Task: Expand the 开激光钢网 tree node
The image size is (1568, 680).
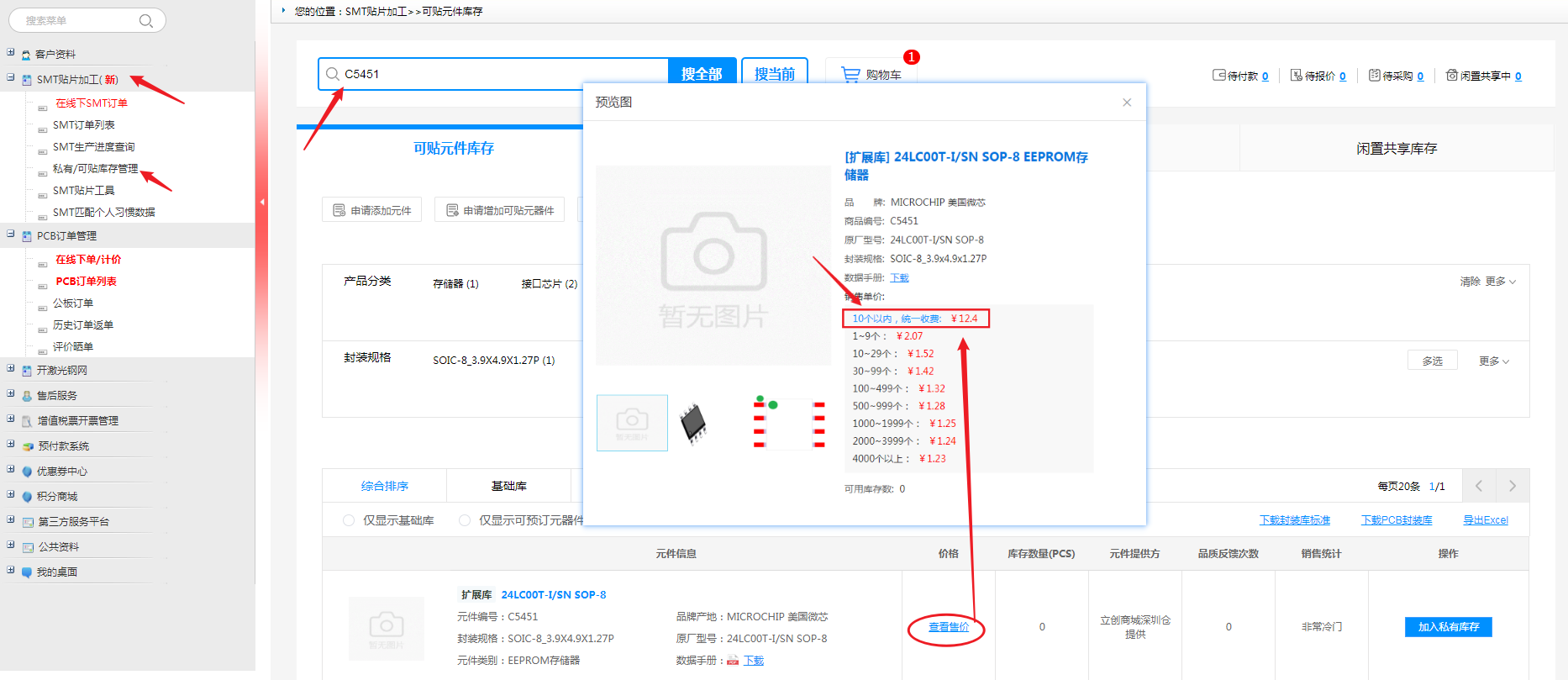Action: [x=11, y=369]
